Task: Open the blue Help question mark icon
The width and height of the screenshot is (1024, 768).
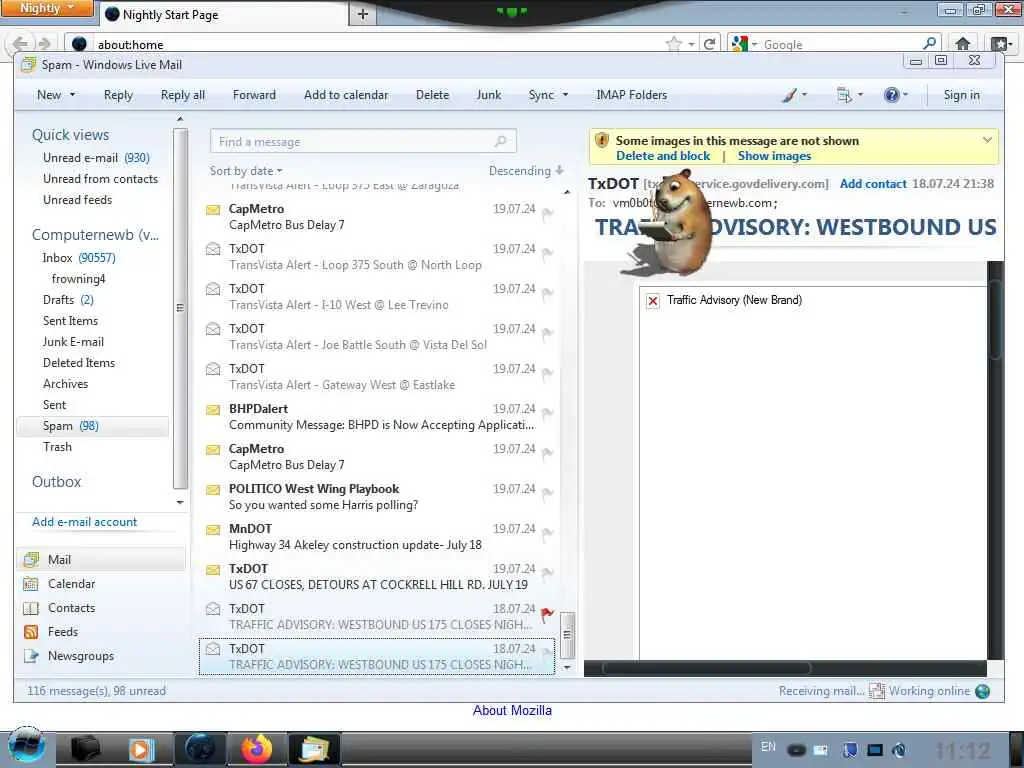Action: pos(891,95)
